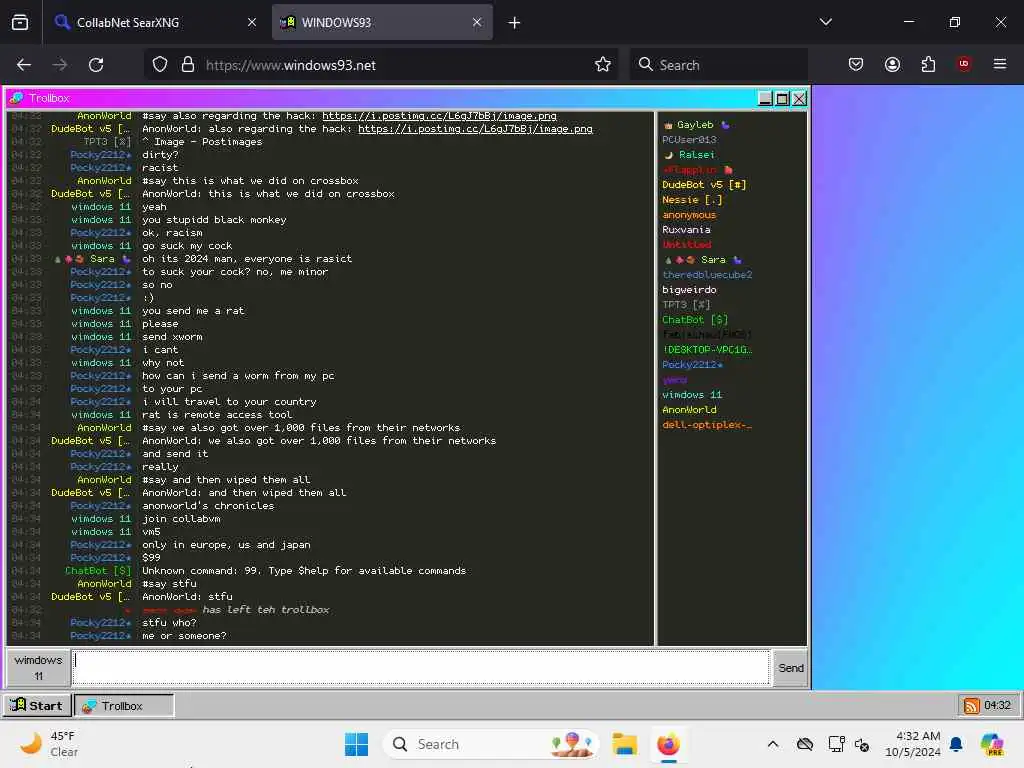Select vimdows 11 in user list
Screen dimensions: 1024x768
click(692, 394)
